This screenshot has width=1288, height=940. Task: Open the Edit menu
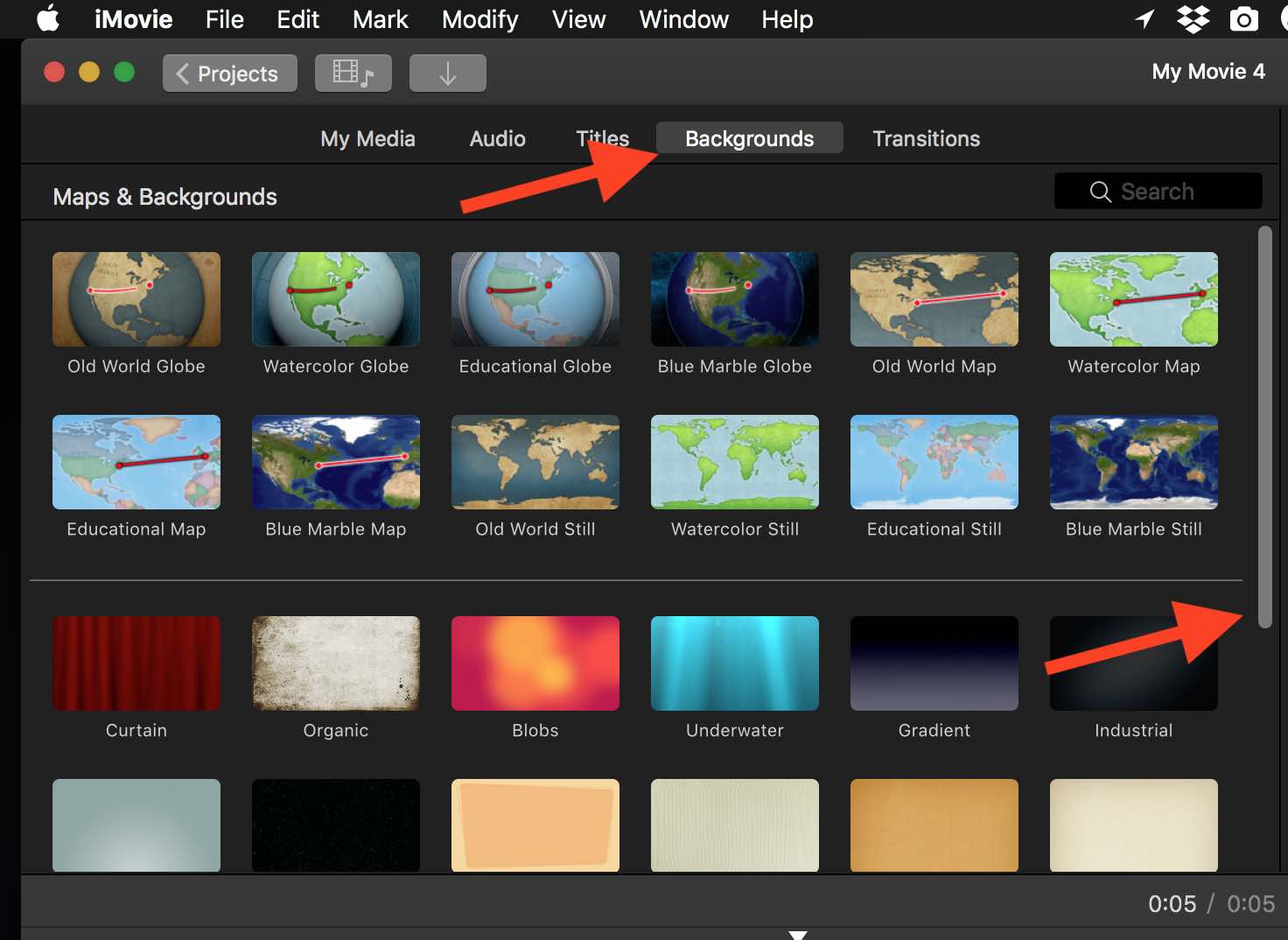(297, 18)
